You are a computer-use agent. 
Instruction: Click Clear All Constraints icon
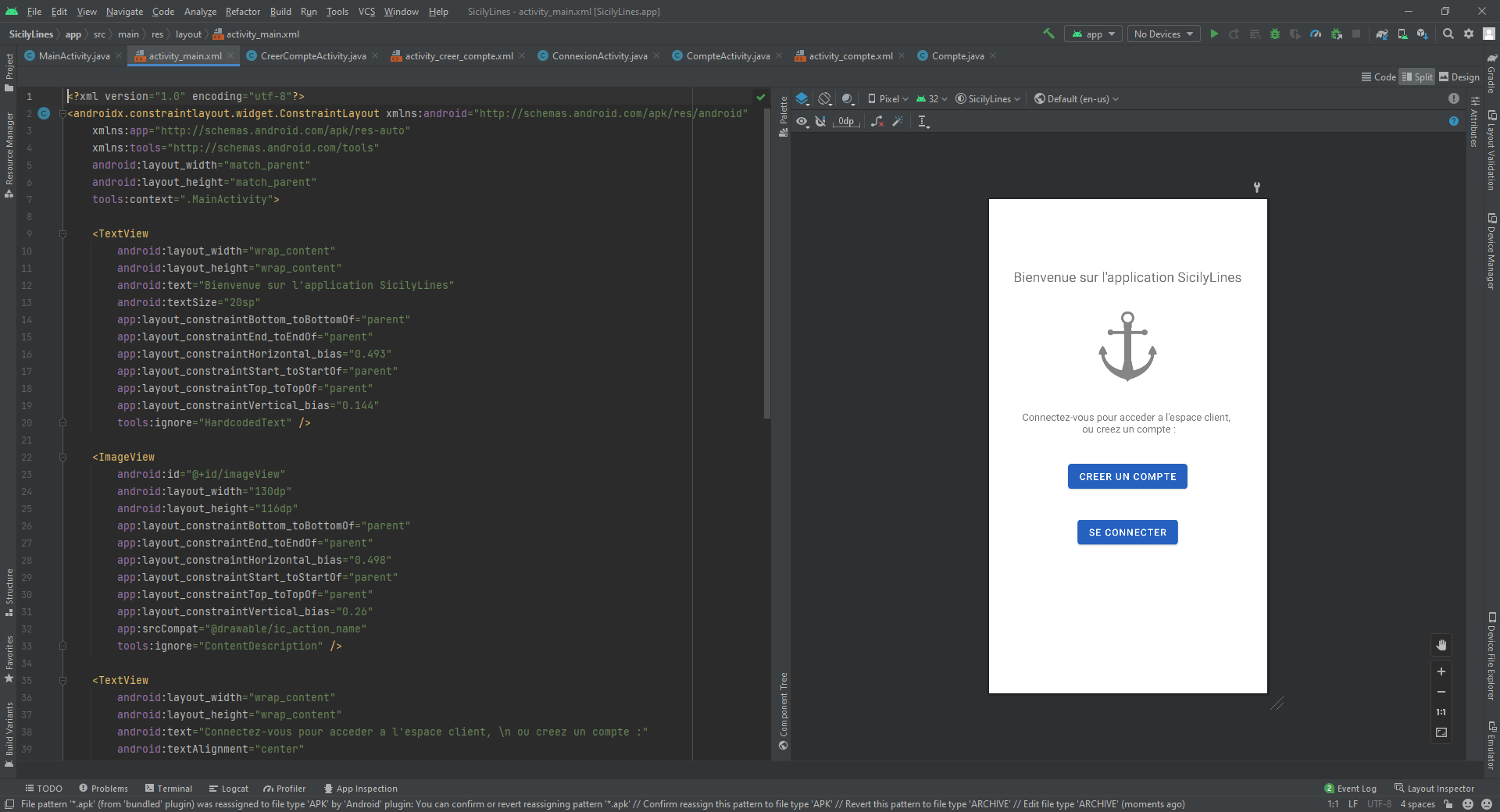click(x=877, y=121)
